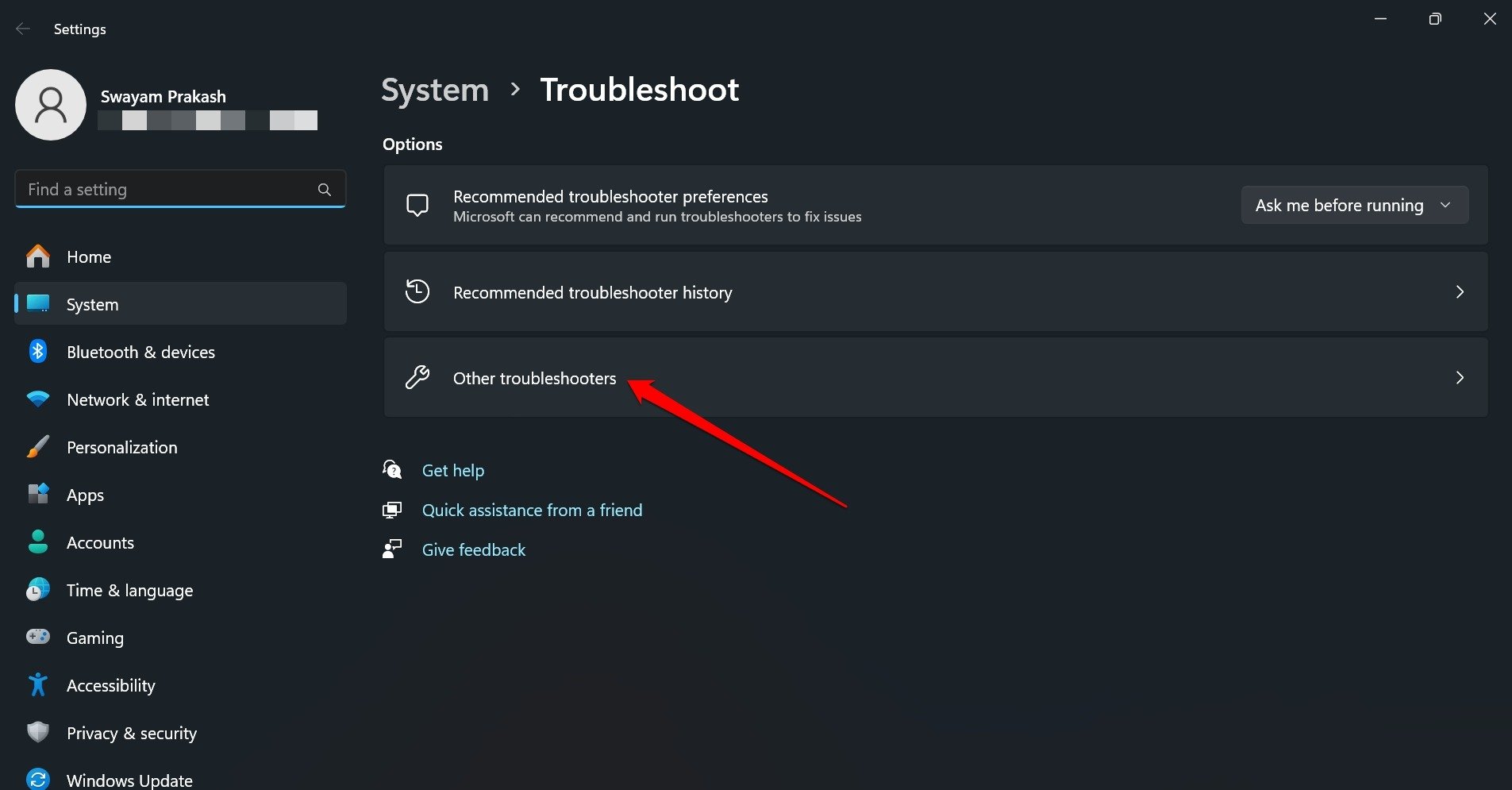Open the Ask me before running dropdown
The height and width of the screenshot is (790, 1512).
point(1354,205)
